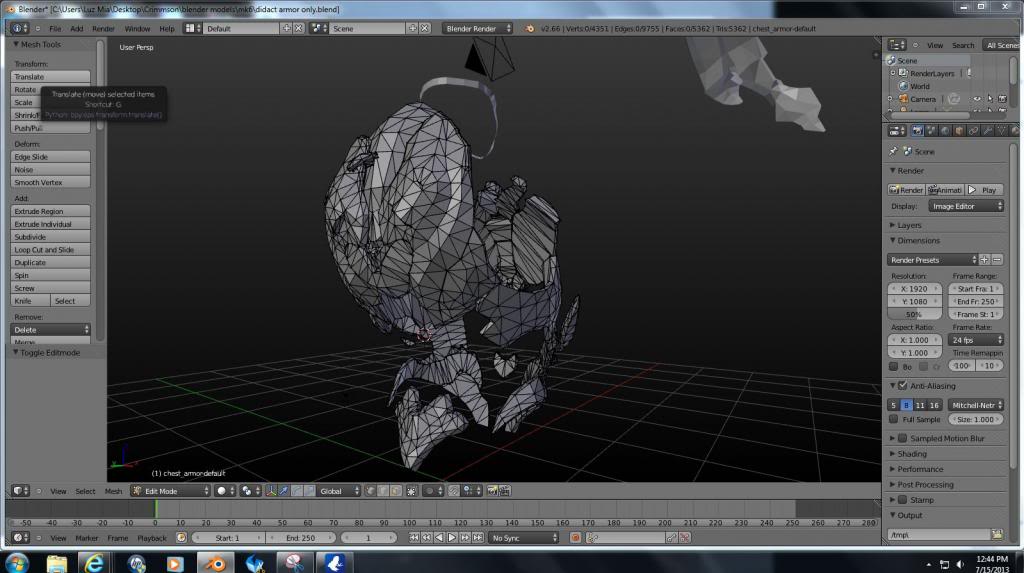
Task: Enable the Full Sample checkbox
Action: pos(895,420)
